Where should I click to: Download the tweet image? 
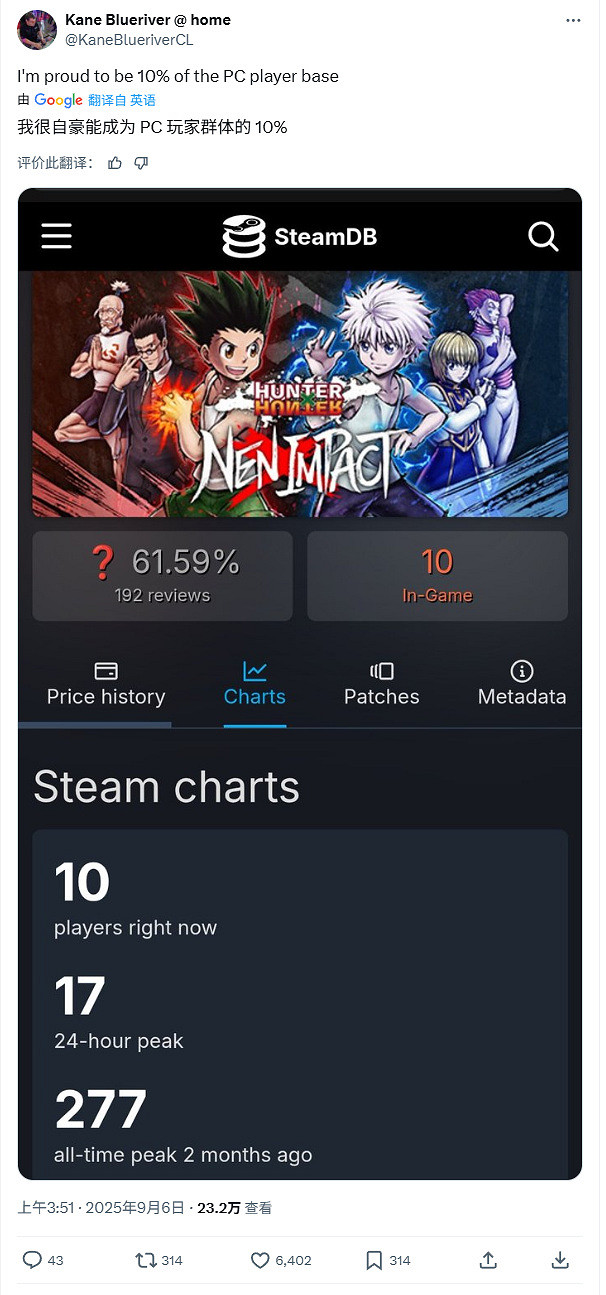pos(560,1260)
